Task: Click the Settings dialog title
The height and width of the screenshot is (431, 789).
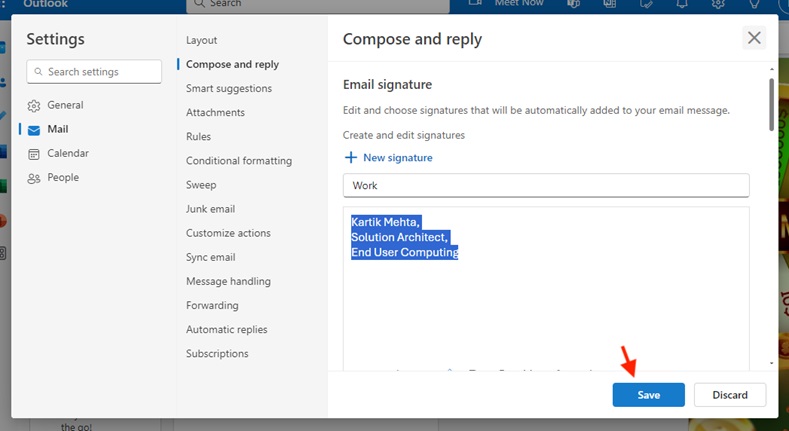Action: (x=55, y=39)
